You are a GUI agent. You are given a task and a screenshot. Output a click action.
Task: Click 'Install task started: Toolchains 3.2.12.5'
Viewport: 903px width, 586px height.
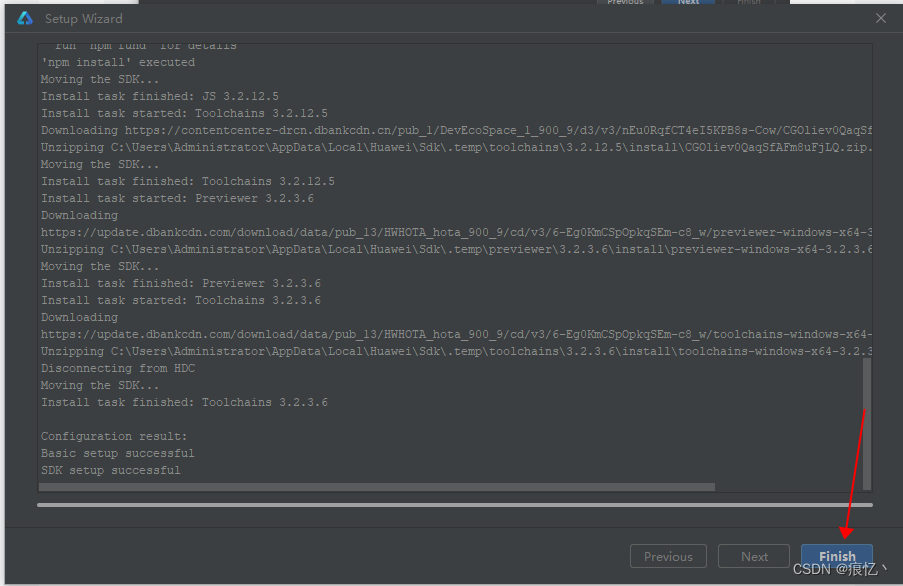tap(184, 113)
